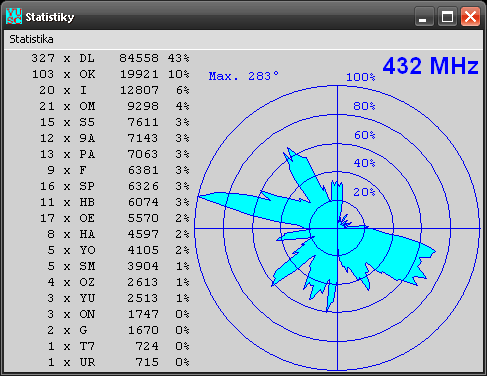
Task: Select the F row with 6381 points
Action: (118, 170)
